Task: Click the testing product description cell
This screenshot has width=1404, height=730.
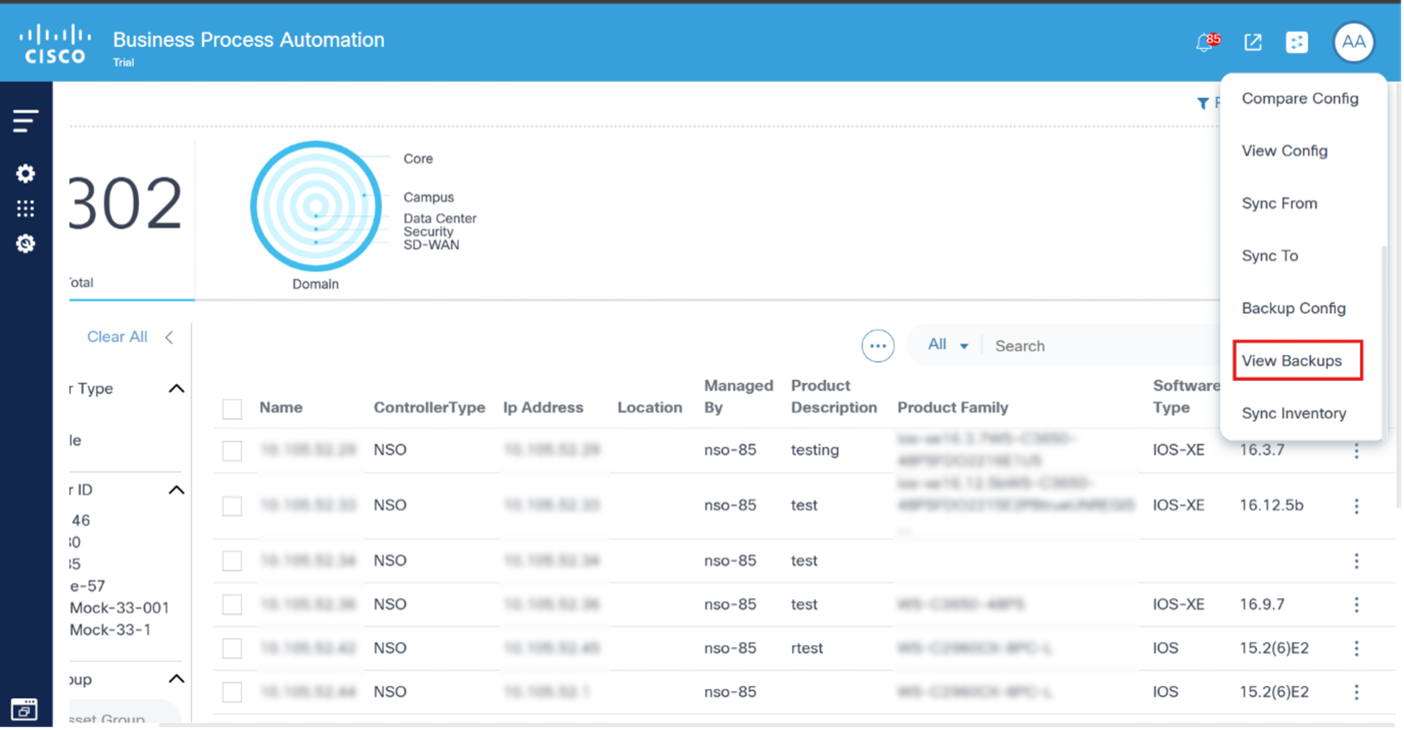Action: (x=815, y=450)
